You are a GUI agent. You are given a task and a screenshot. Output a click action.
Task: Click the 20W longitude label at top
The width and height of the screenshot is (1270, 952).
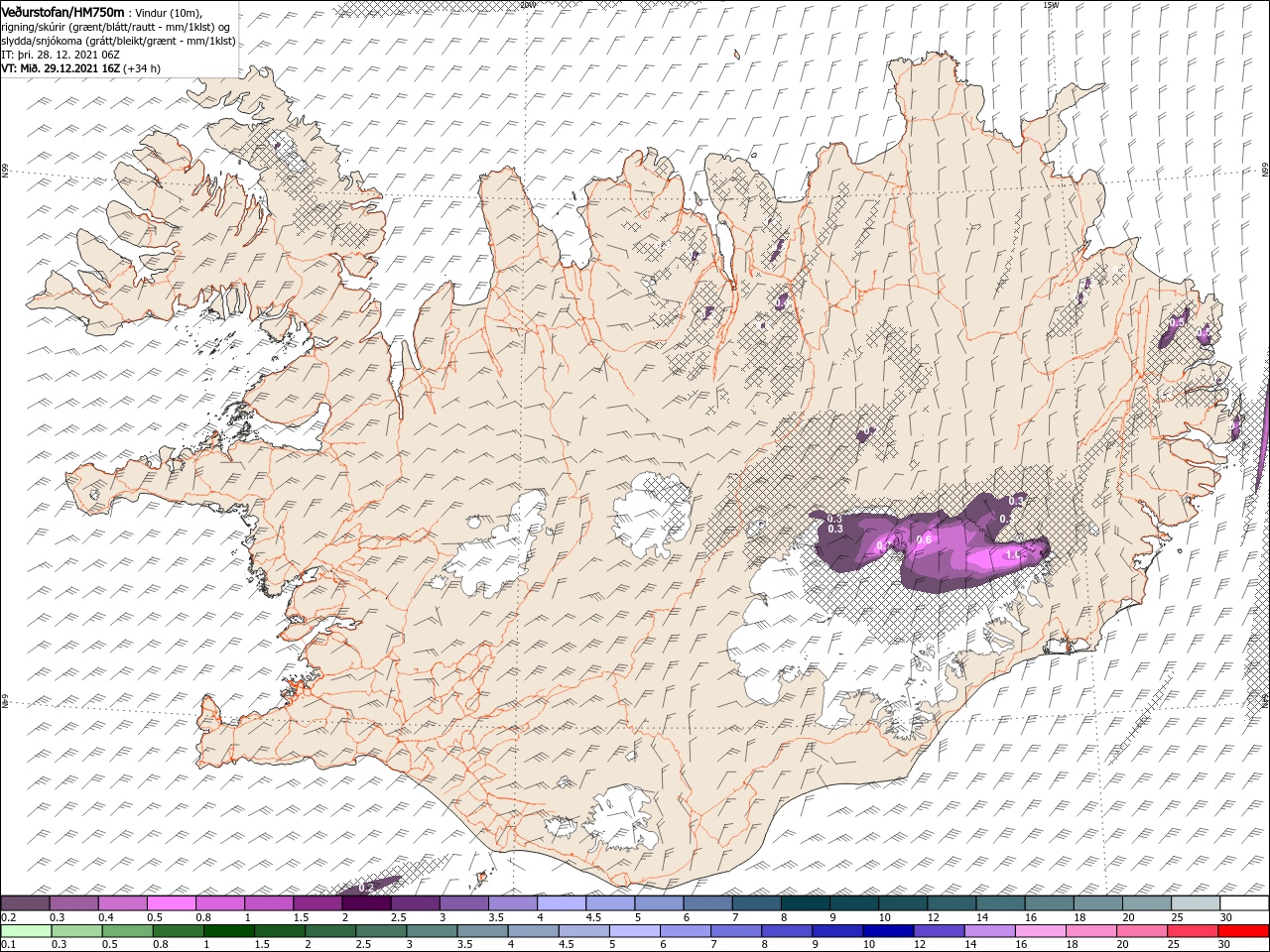click(x=528, y=4)
